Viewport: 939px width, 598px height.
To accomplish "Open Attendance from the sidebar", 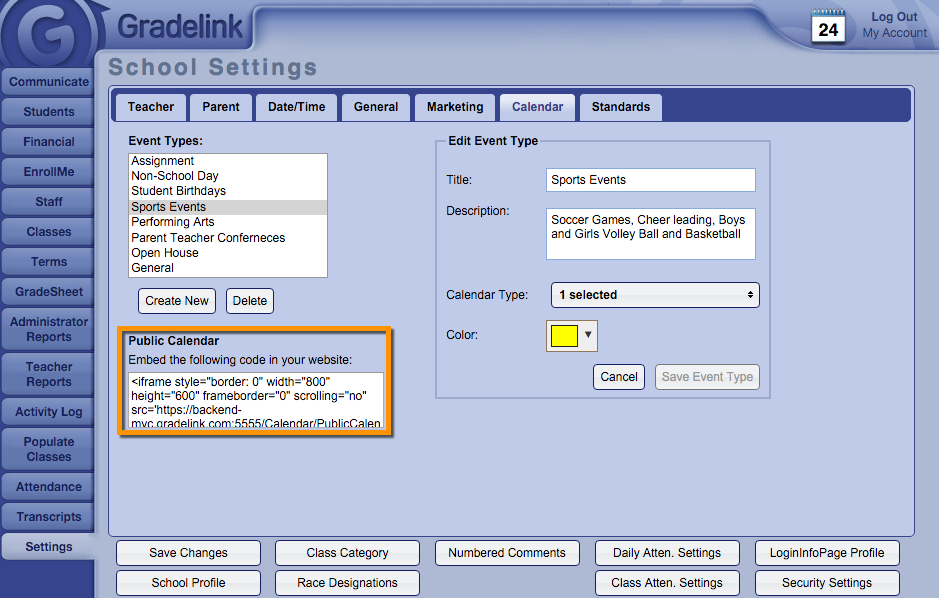I will pyautogui.click(x=48, y=487).
